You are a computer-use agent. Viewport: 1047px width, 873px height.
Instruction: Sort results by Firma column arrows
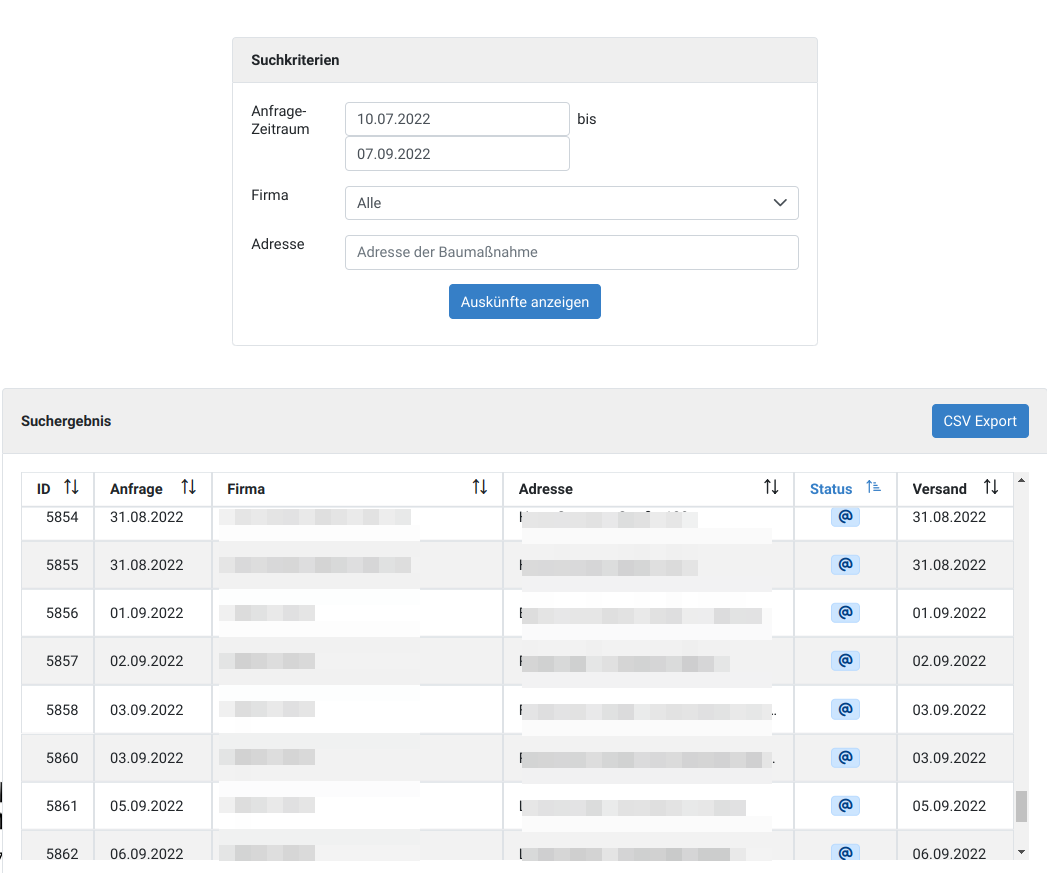(x=480, y=488)
